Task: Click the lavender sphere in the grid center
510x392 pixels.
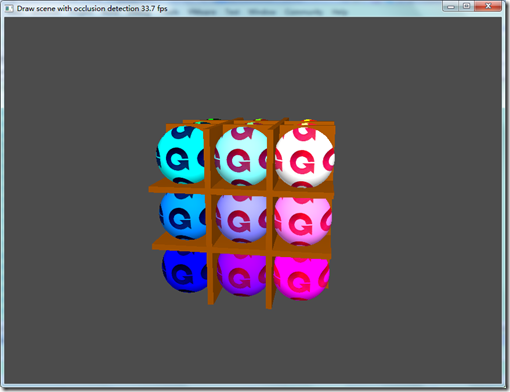Action: 241,219
